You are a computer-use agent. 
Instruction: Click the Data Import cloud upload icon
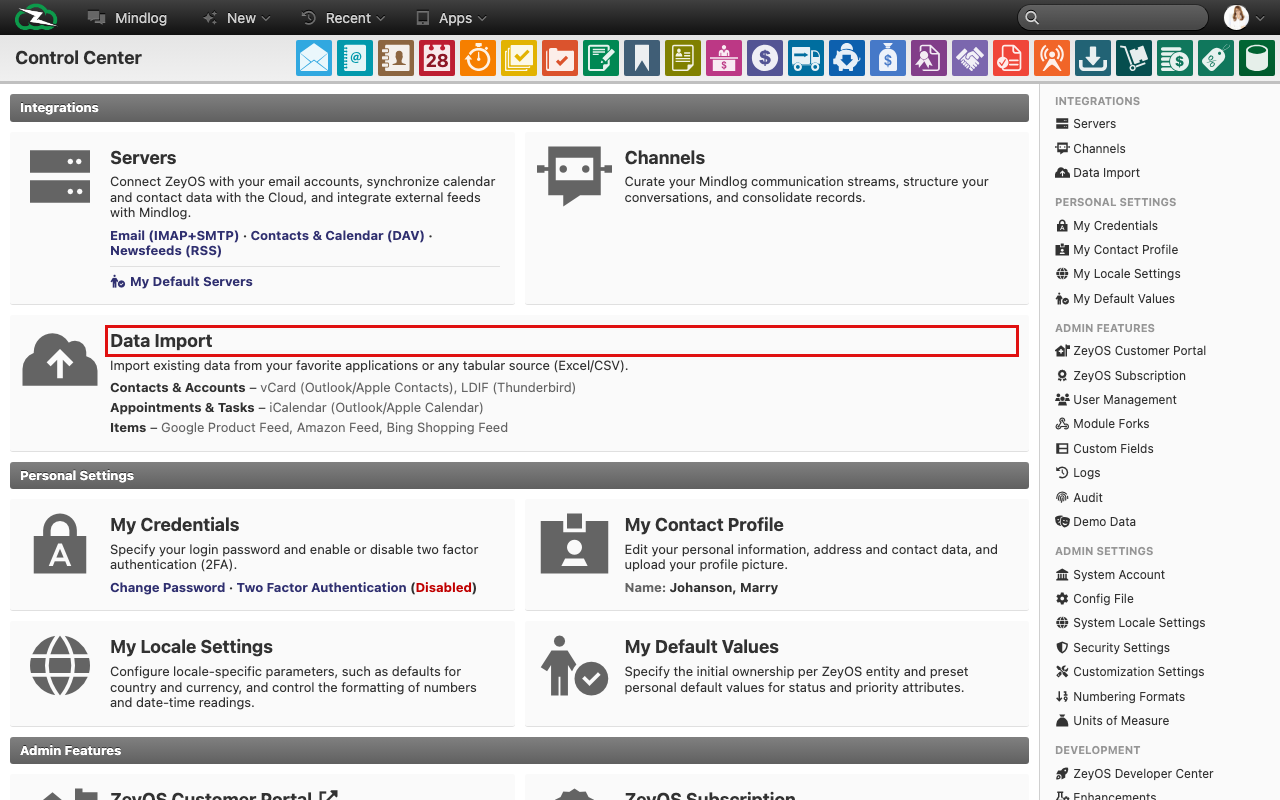coord(60,360)
